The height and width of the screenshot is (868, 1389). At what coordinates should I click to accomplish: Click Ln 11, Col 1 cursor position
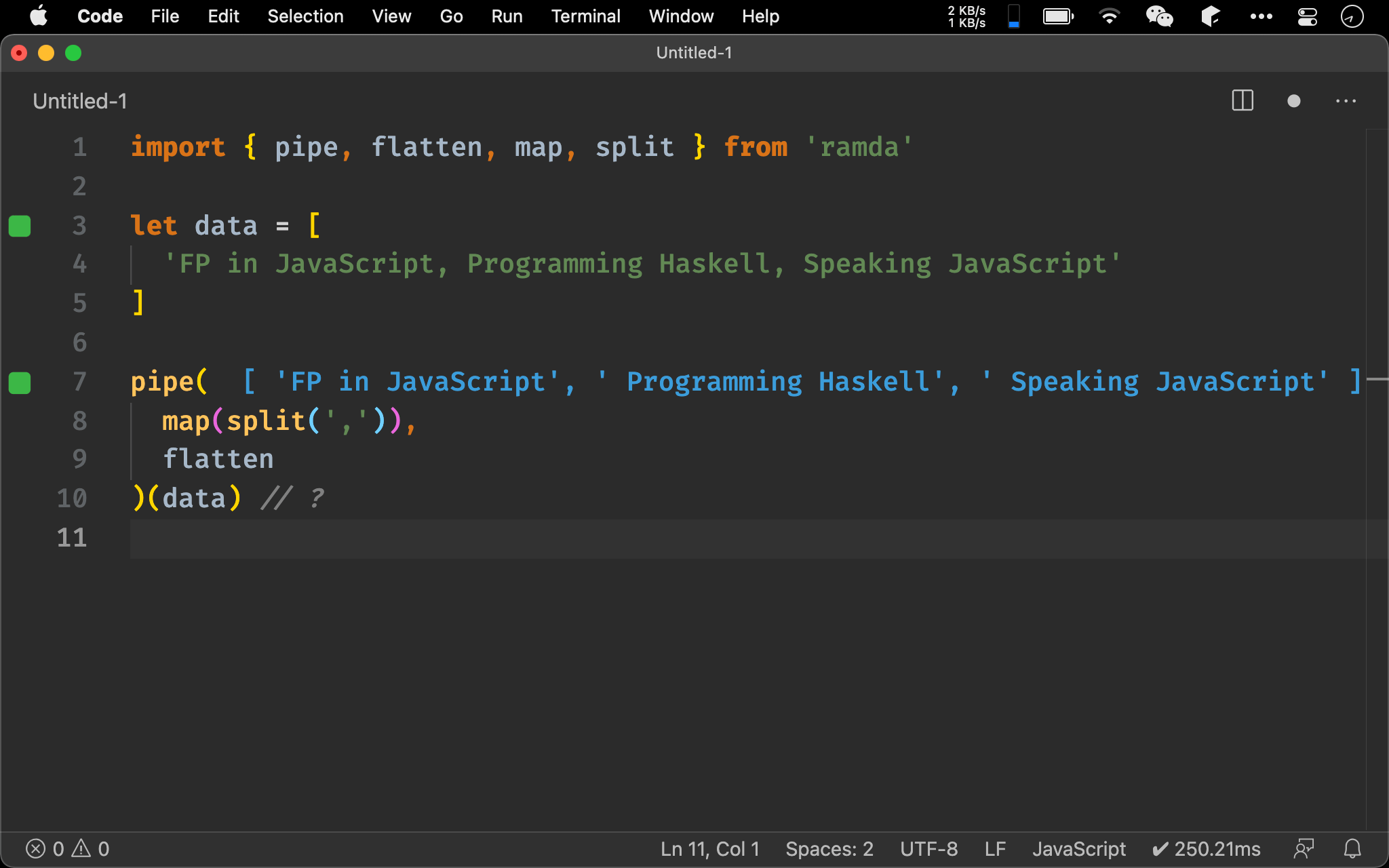[710, 849]
